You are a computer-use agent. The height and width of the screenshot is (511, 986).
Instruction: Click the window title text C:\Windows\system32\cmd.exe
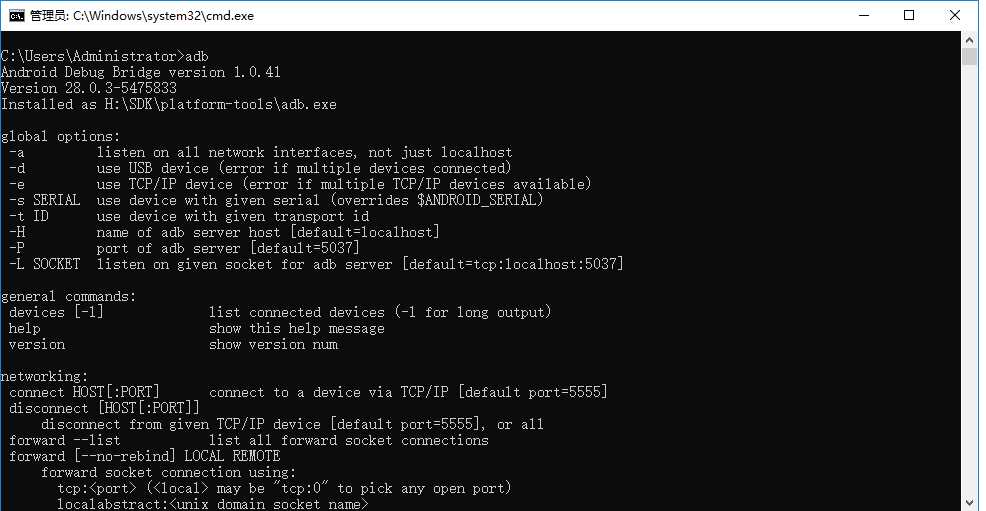[163, 16]
